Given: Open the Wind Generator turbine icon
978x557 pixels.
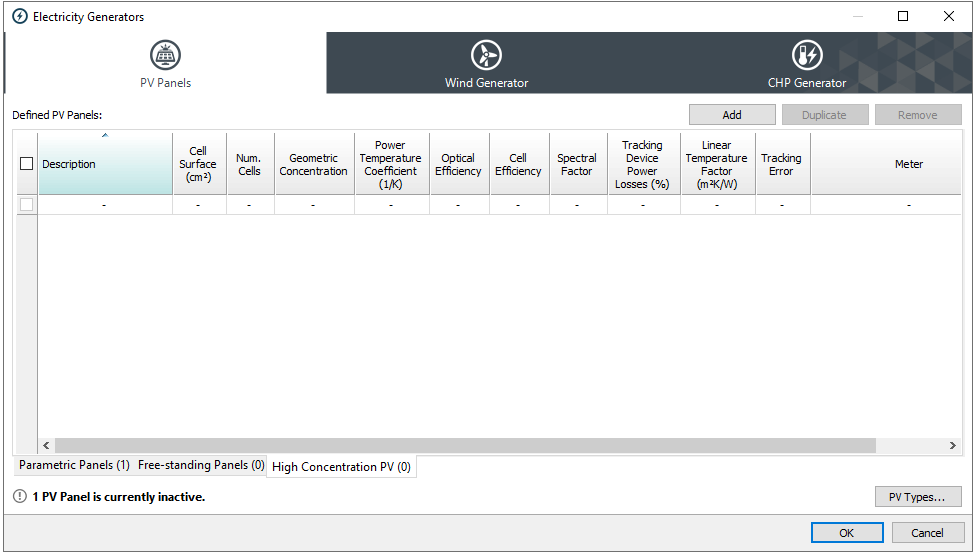Looking at the screenshot, I should 486,55.
